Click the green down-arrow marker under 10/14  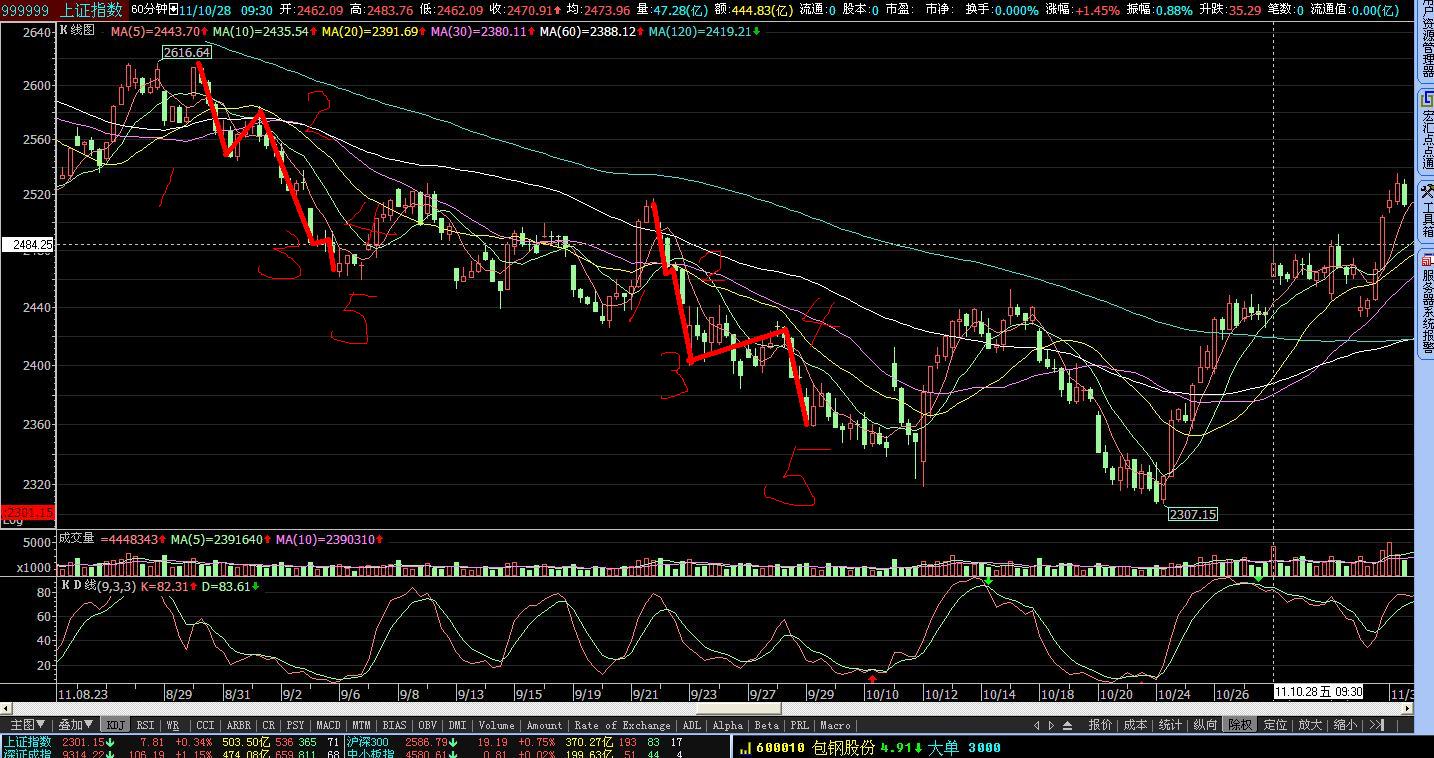click(988, 580)
